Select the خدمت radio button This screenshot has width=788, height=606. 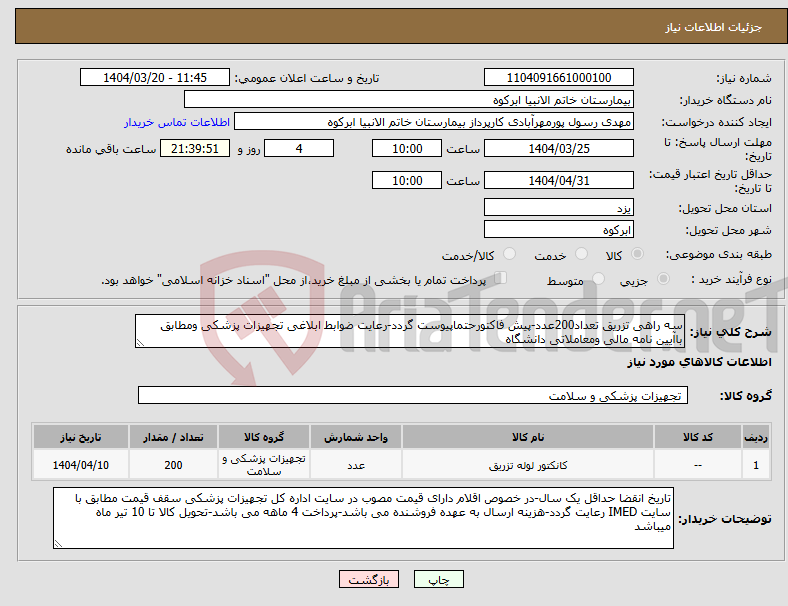coord(581,254)
